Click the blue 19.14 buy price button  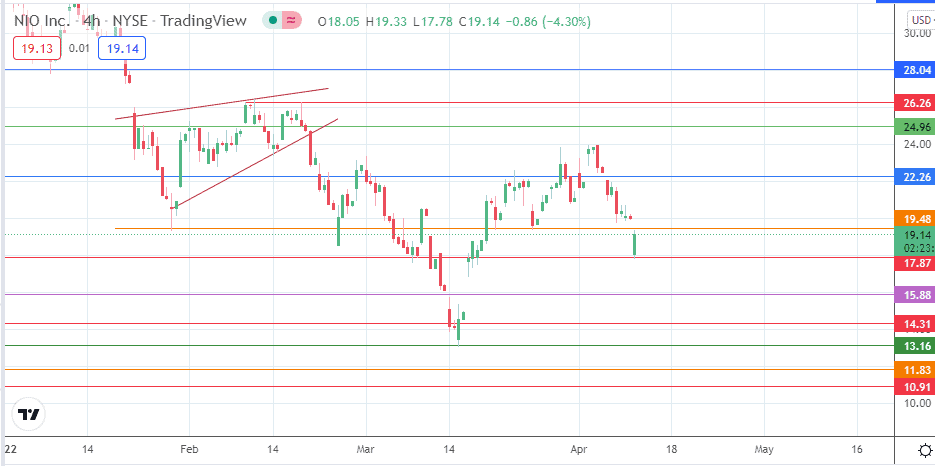tap(122, 49)
